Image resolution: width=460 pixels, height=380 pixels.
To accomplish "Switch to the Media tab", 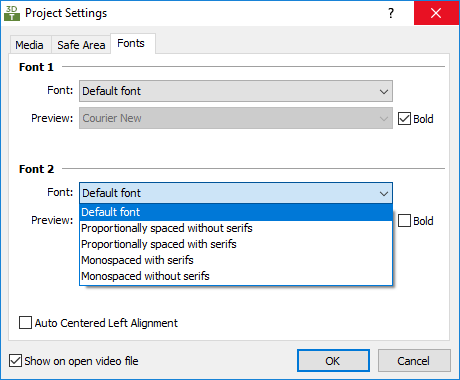I will pyautogui.click(x=30, y=45).
